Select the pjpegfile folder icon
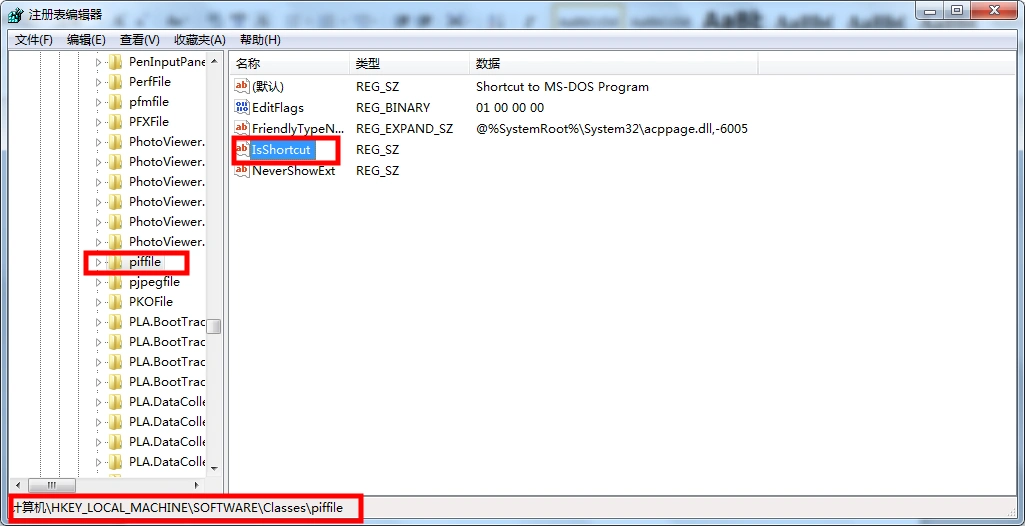1025x526 pixels. click(116, 282)
